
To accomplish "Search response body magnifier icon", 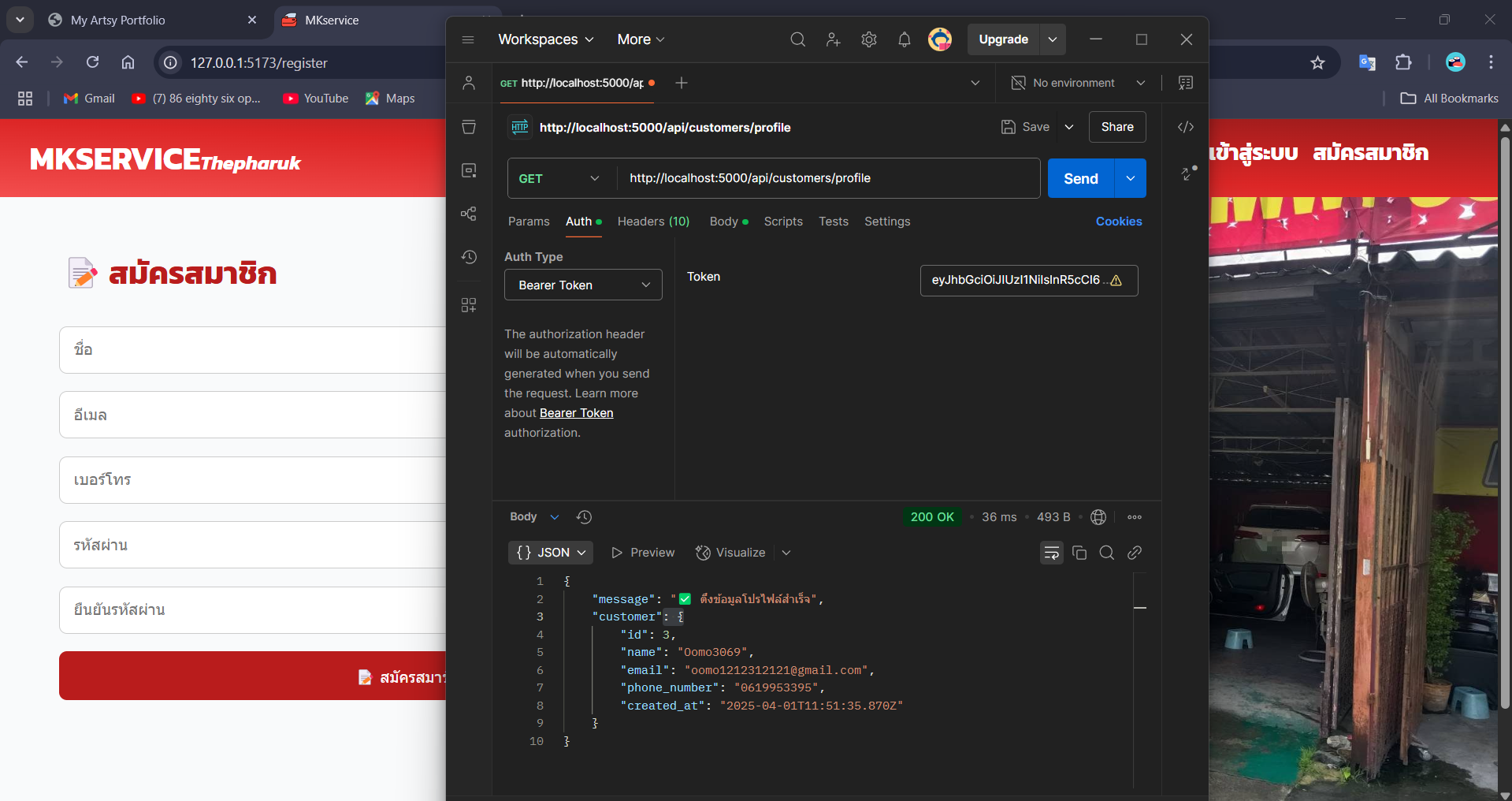I will click(x=1106, y=553).
